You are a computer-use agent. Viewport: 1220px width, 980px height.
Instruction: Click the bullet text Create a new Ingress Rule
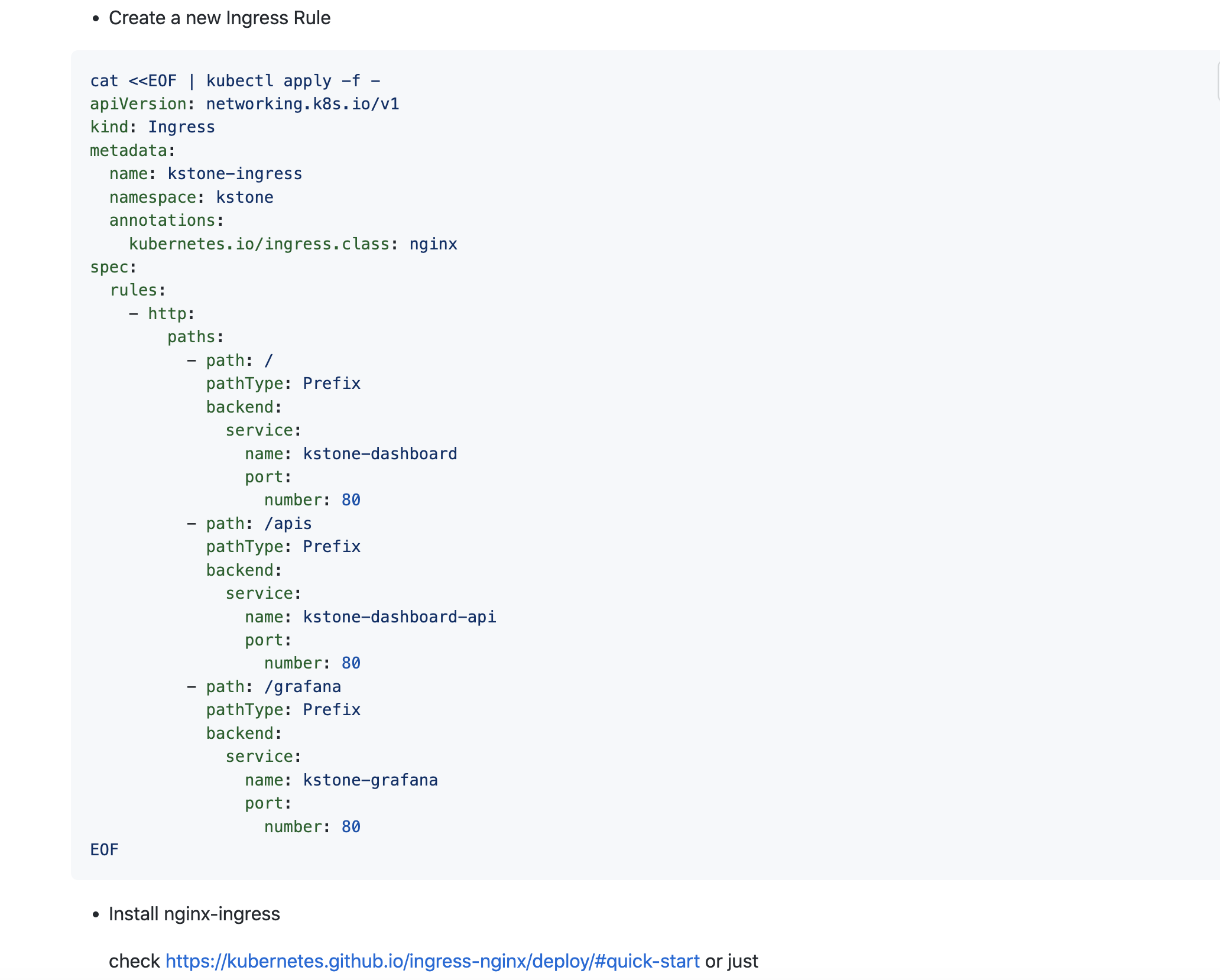[220, 18]
